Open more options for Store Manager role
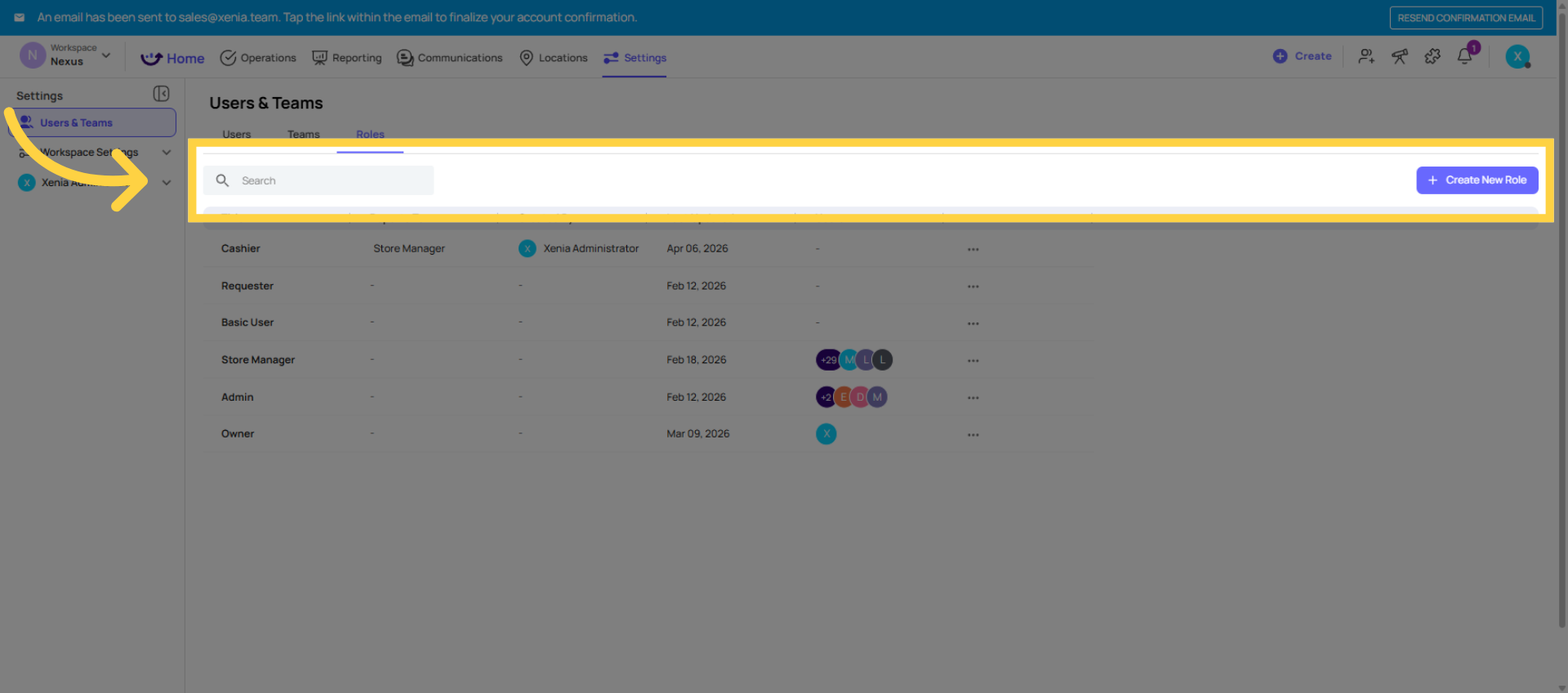This screenshot has height=693, width=1568. (973, 360)
